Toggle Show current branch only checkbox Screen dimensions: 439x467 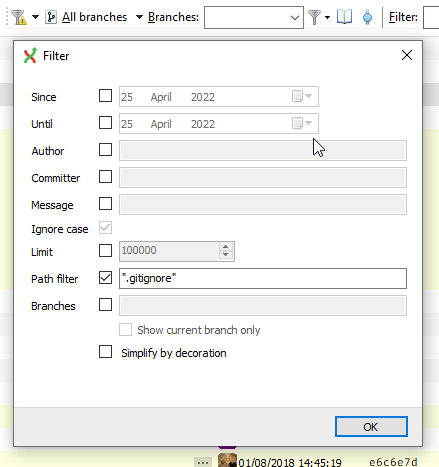click(x=125, y=330)
